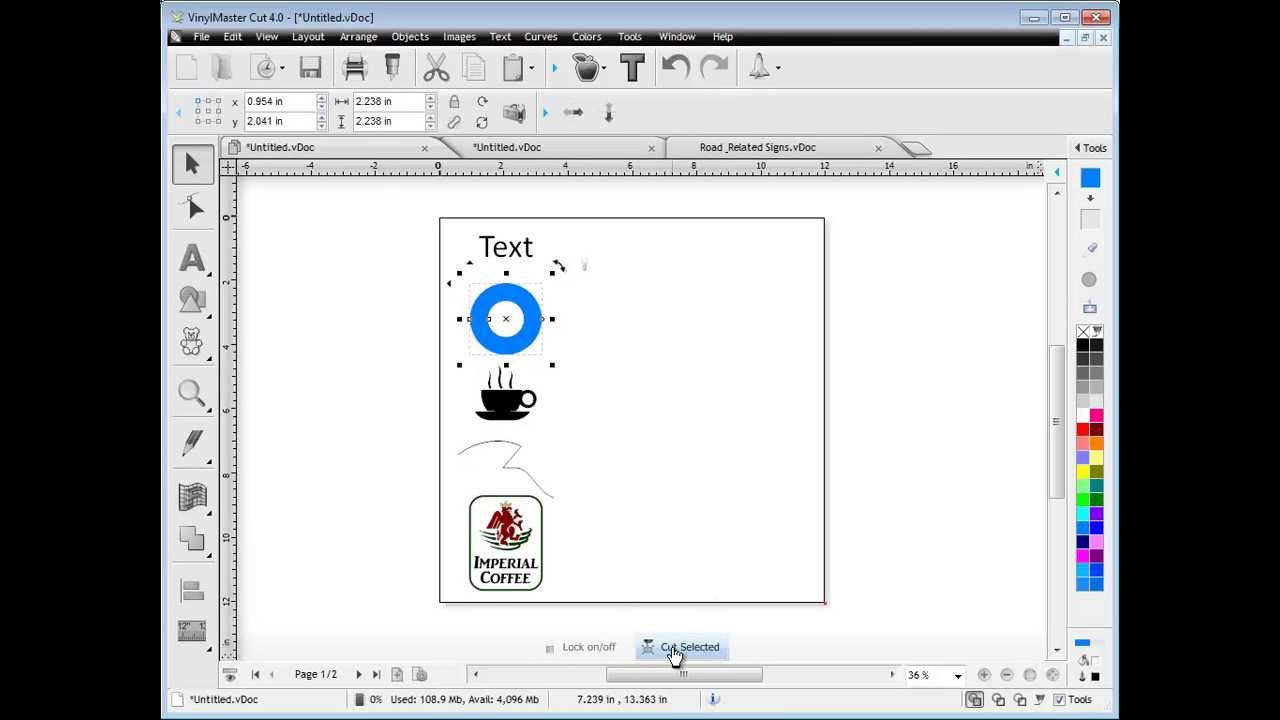The width and height of the screenshot is (1280, 720).
Task: Expand the paste options dropdown arrow
Action: (x=531, y=68)
